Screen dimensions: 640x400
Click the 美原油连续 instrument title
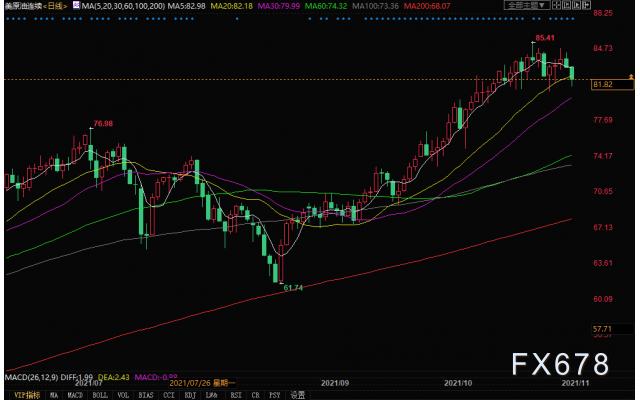point(23,6)
